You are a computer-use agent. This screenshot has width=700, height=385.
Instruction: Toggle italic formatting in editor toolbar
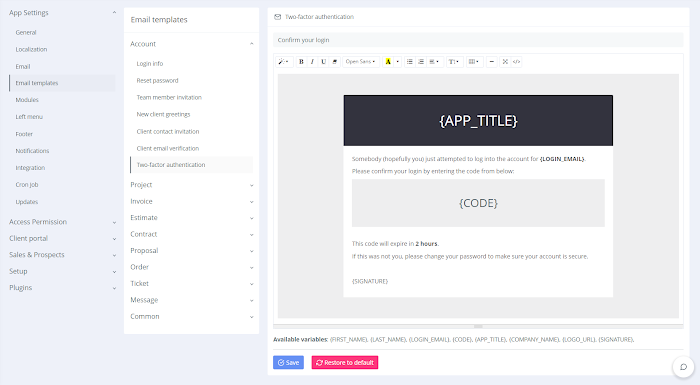pyautogui.click(x=312, y=62)
